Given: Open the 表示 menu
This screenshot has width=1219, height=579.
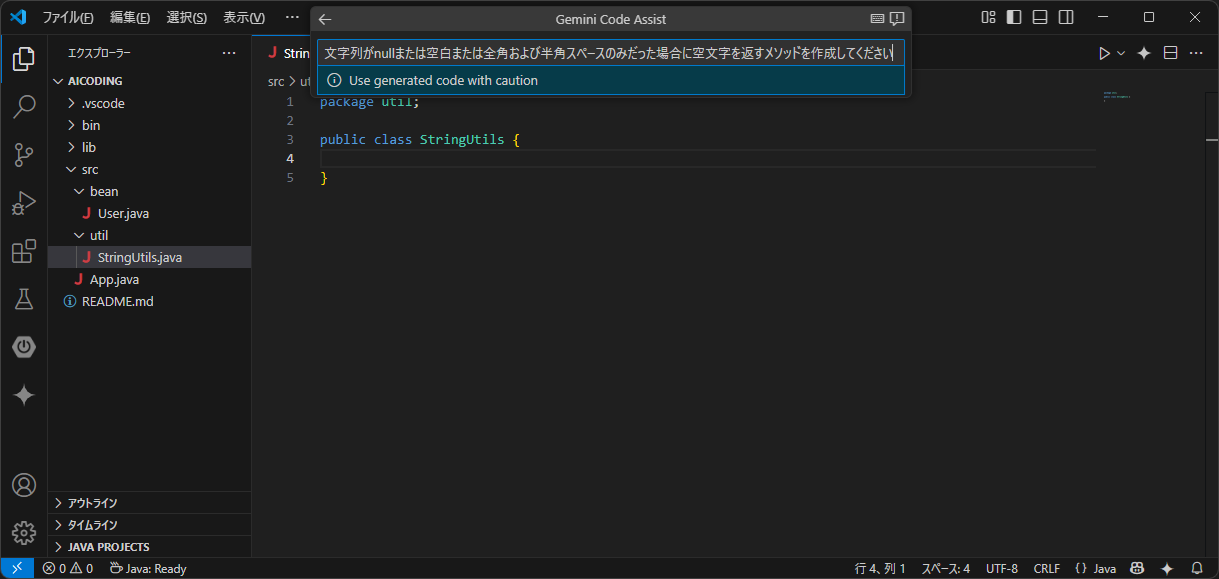Looking at the screenshot, I should click(x=245, y=17).
